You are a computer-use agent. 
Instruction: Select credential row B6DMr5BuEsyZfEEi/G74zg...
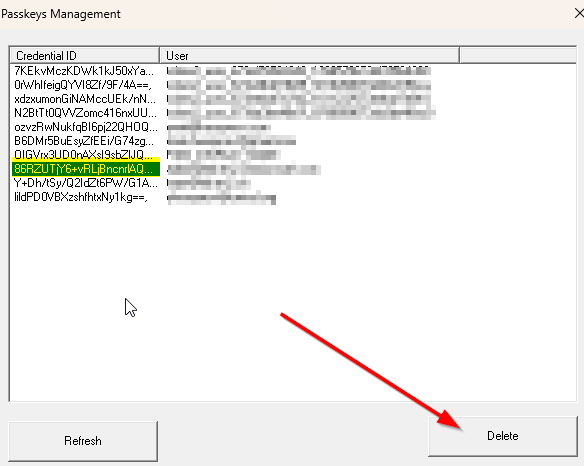pos(84,141)
